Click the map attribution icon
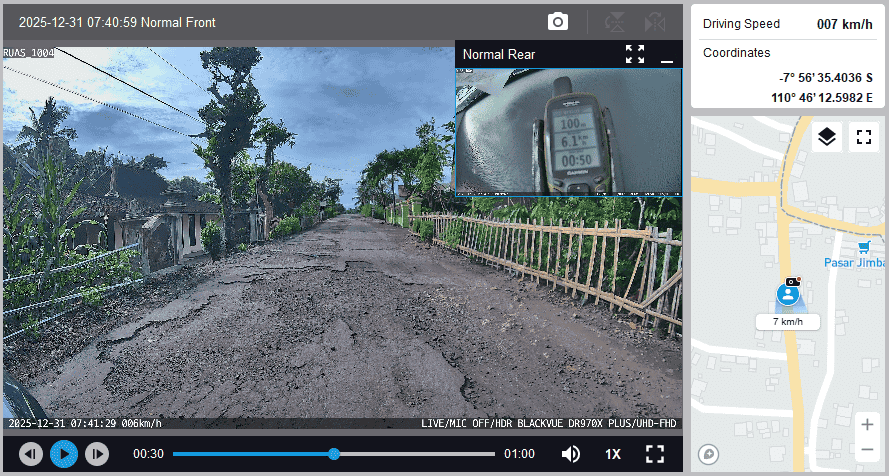The image size is (889, 476). coord(709,454)
